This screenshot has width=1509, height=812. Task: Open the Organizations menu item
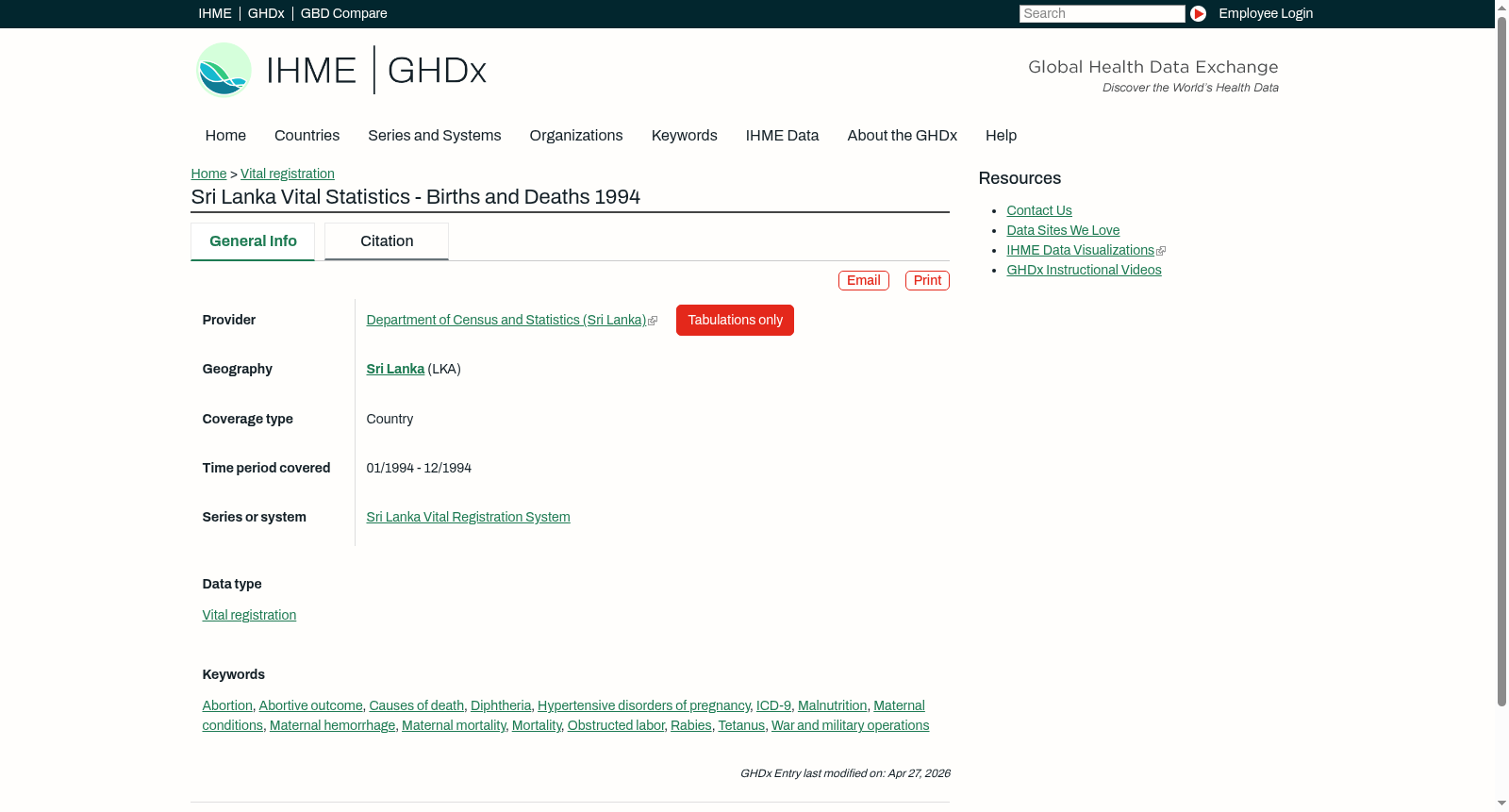pyautogui.click(x=576, y=135)
